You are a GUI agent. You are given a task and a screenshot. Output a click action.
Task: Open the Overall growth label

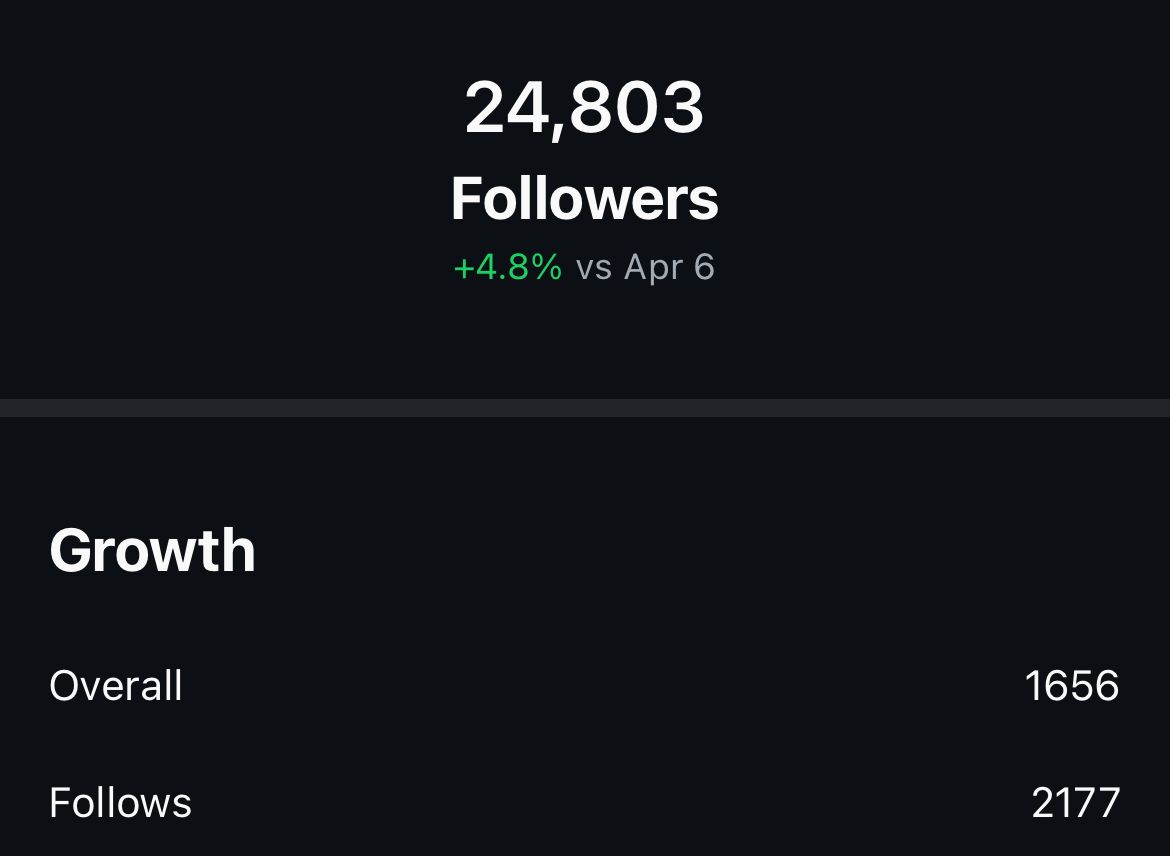(116, 685)
